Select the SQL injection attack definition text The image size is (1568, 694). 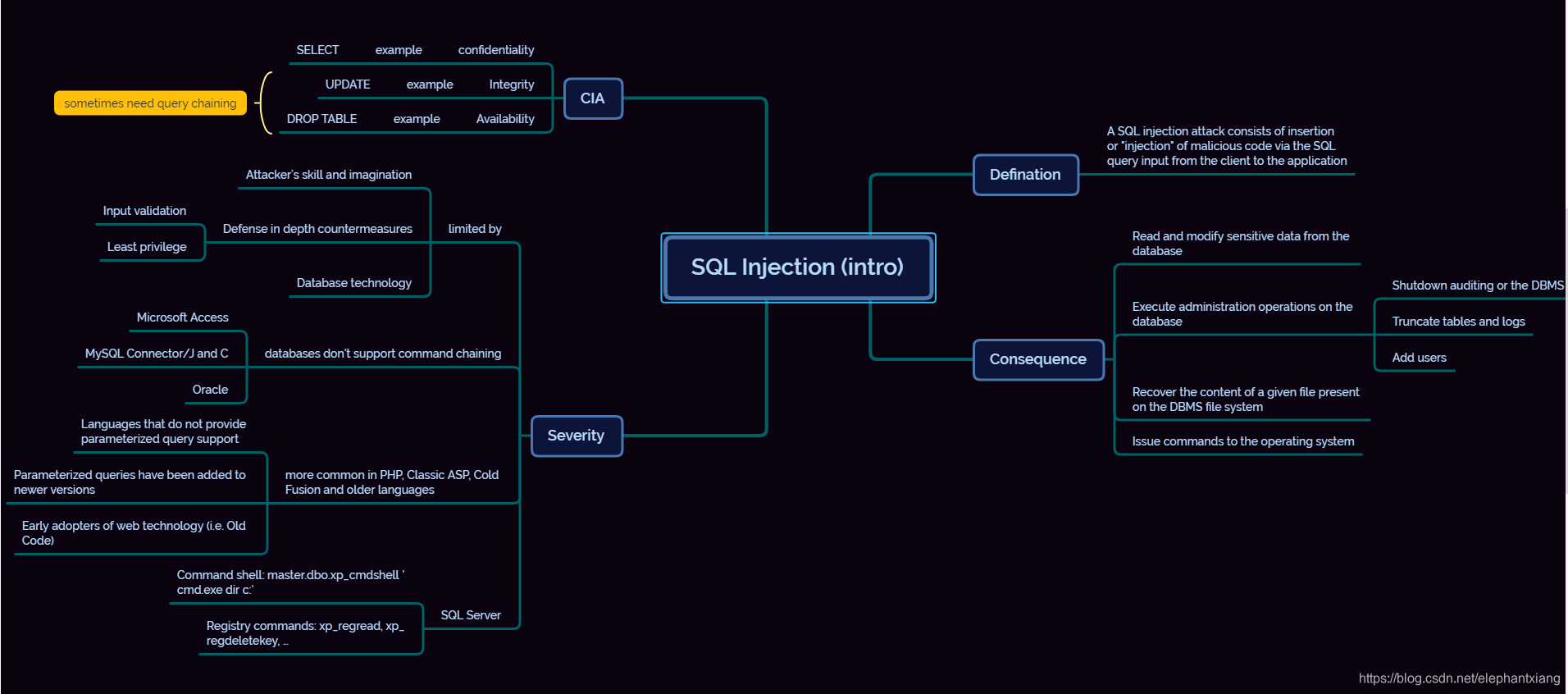[1227, 146]
